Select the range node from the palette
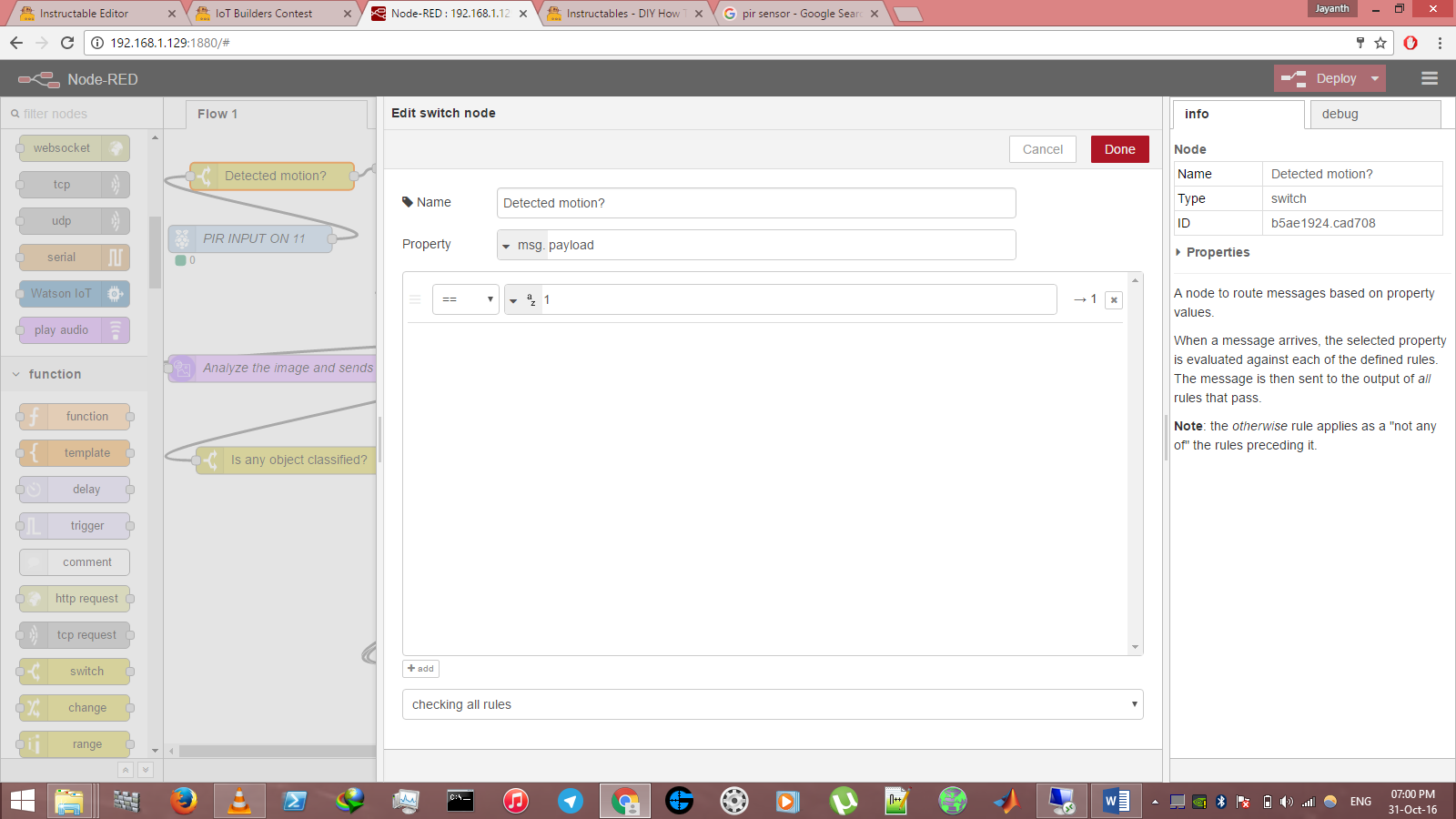The image size is (1456, 819). click(73, 743)
